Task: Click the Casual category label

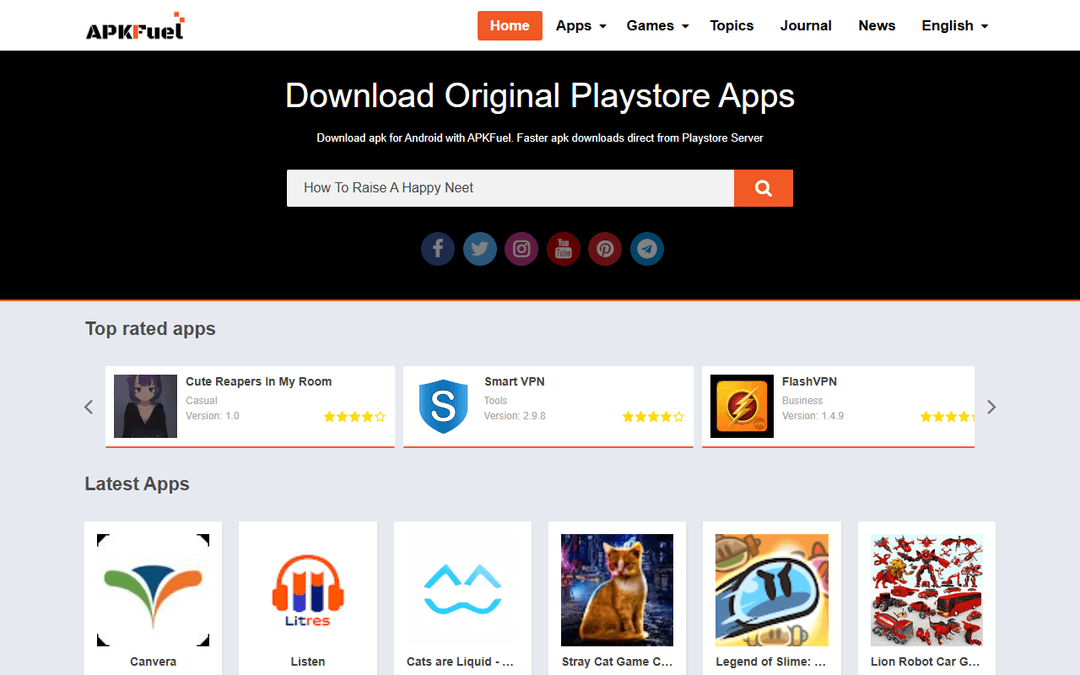Action: (x=202, y=400)
